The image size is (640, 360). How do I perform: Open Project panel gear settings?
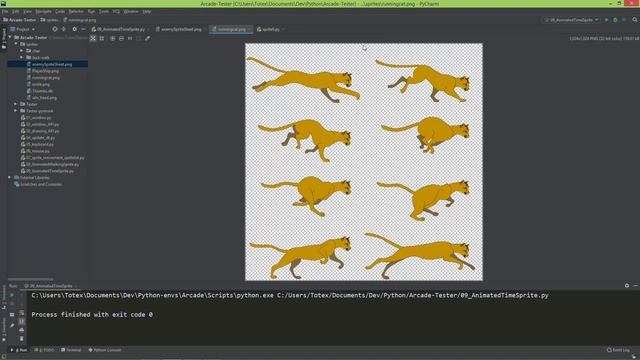pos(74,29)
